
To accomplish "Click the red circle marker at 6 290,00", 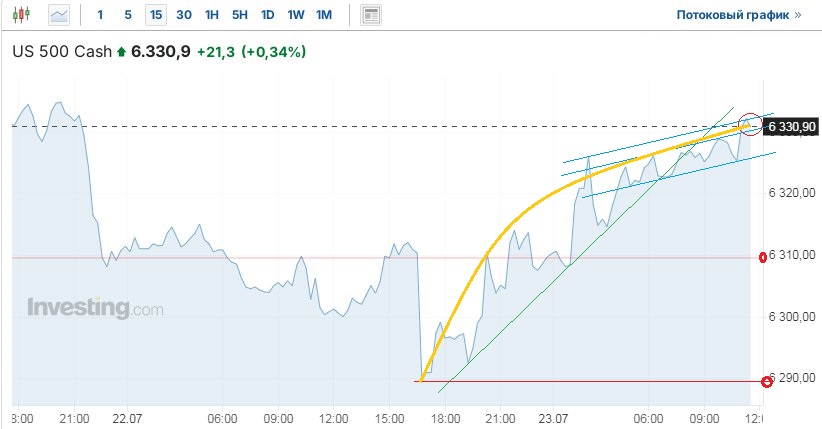I will point(767,381).
